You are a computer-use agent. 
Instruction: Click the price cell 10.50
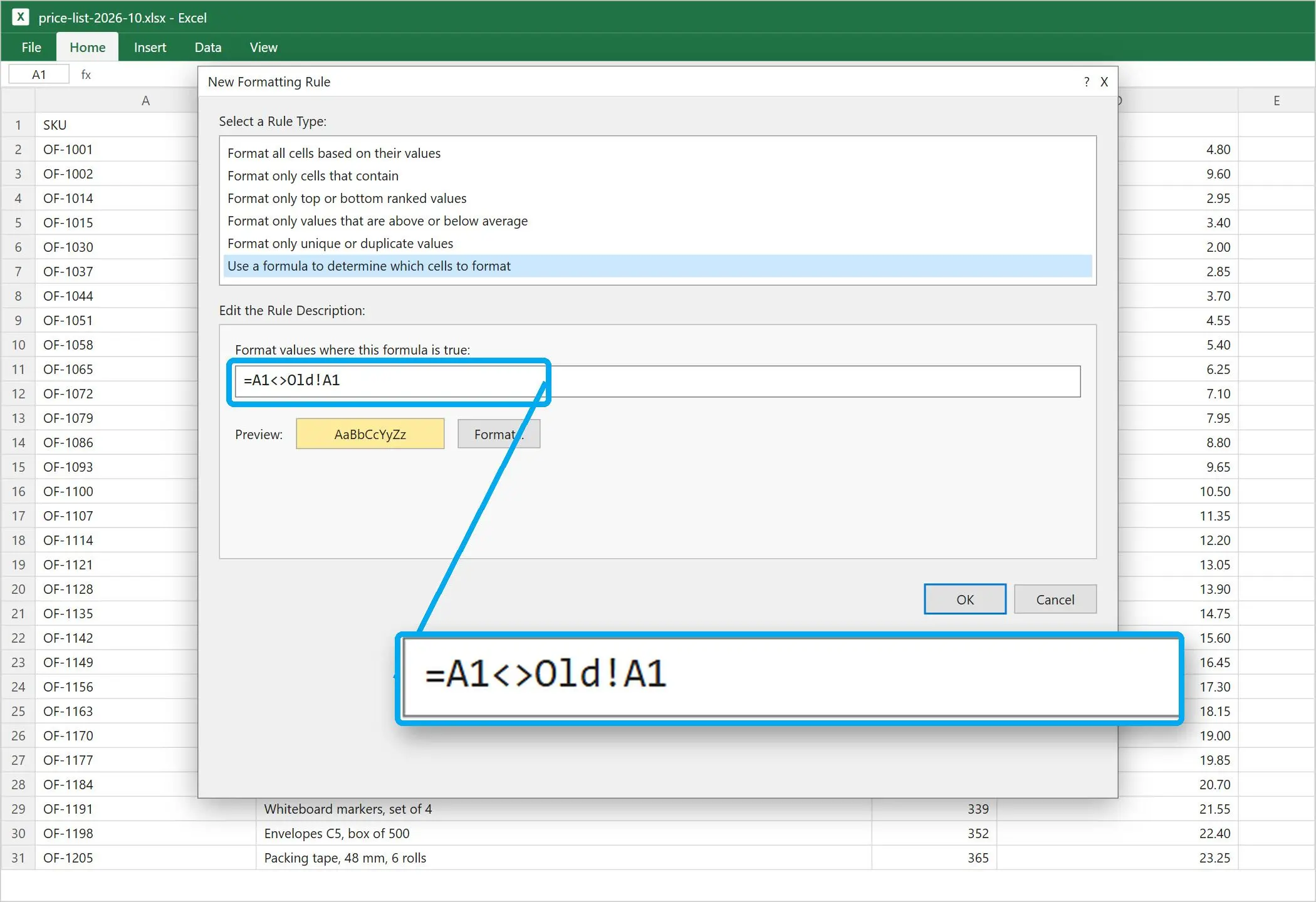pyautogui.click(x=1178, y=492)
